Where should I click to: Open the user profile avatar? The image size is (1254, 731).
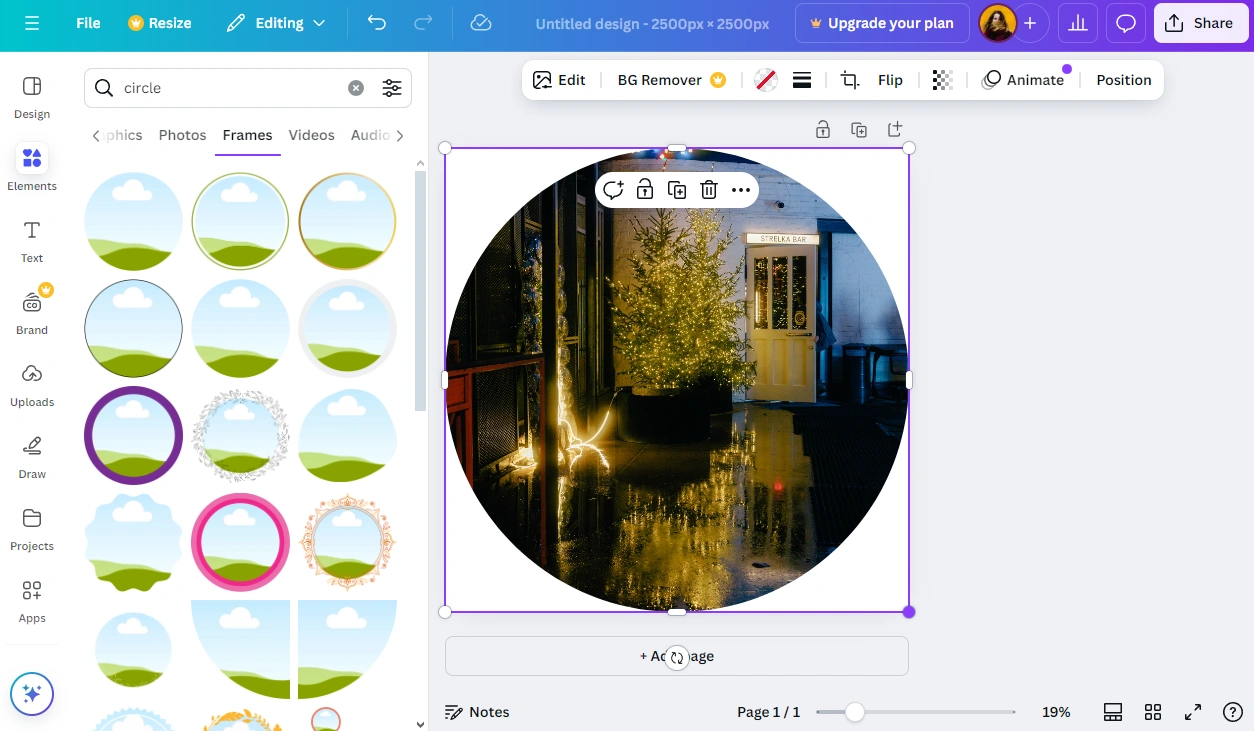coord(998,23)
